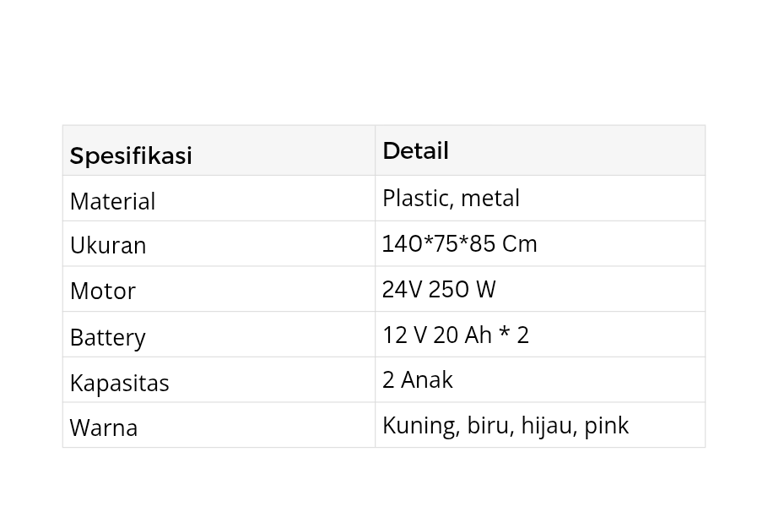This screenshot has height=512, width=768.
Task: Click the 140*75*85 Cm size value
Action: coord(459,243)
